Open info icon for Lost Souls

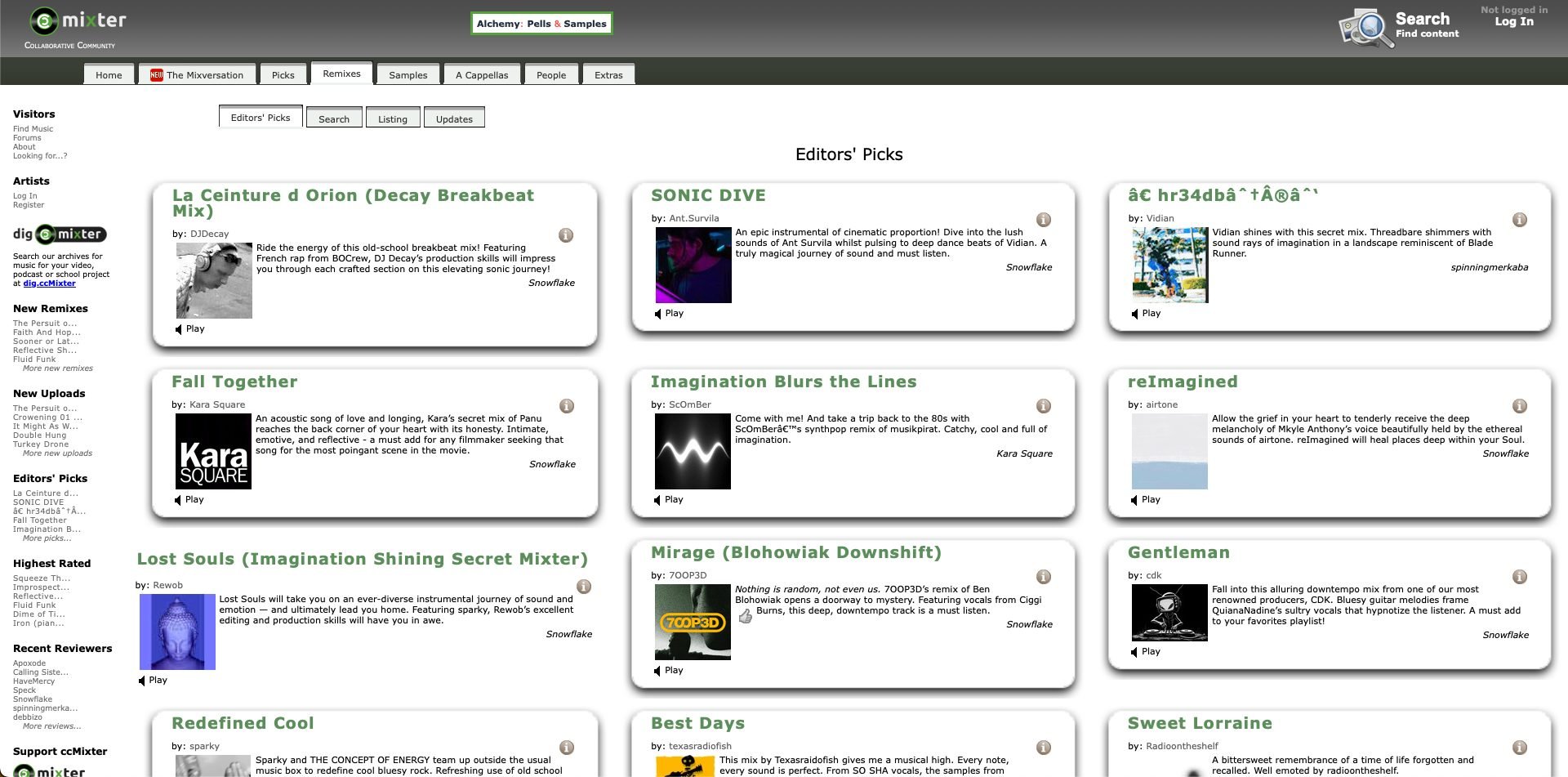coord(584,587)
